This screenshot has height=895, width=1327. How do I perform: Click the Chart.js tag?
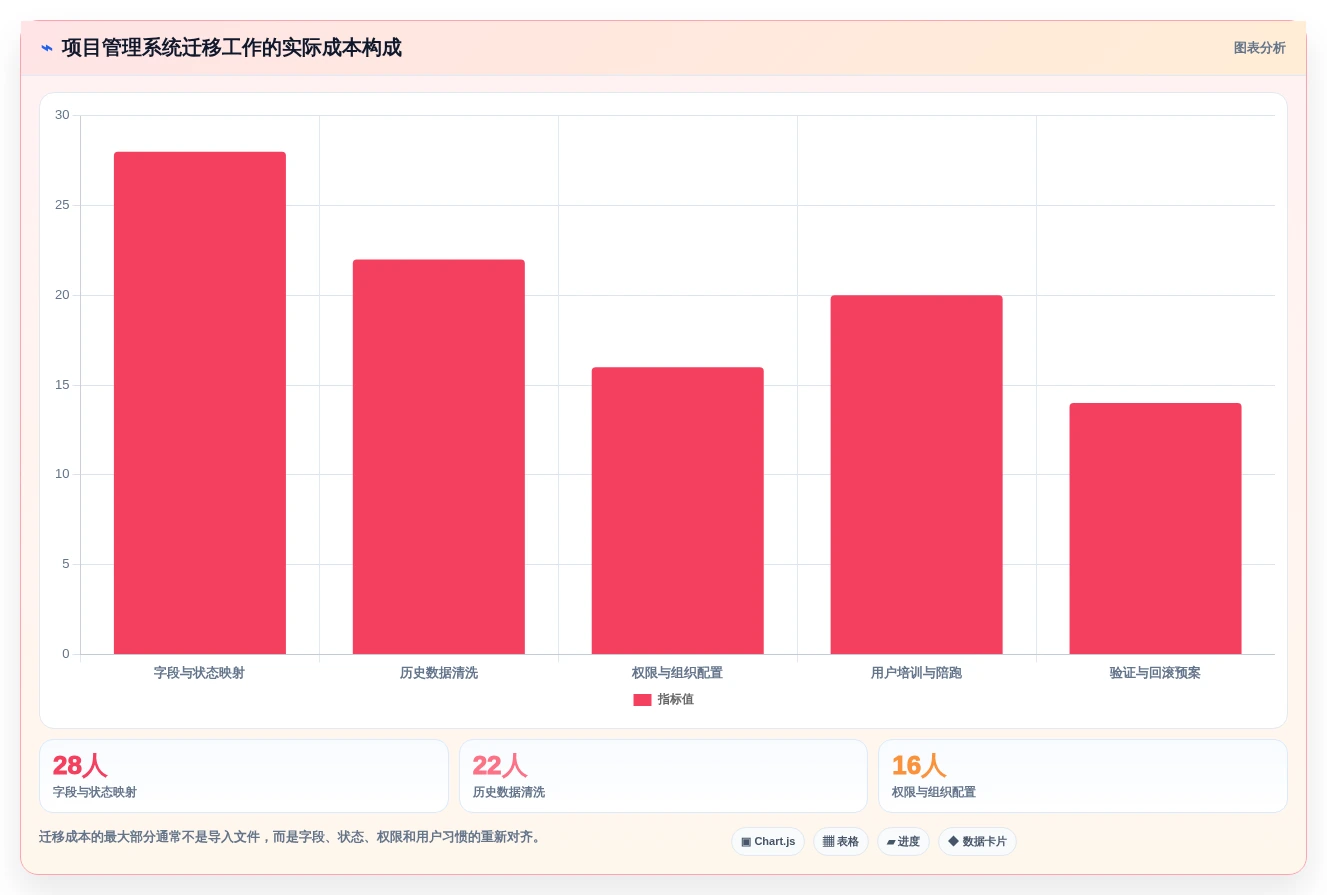click(x=768, y=842)
